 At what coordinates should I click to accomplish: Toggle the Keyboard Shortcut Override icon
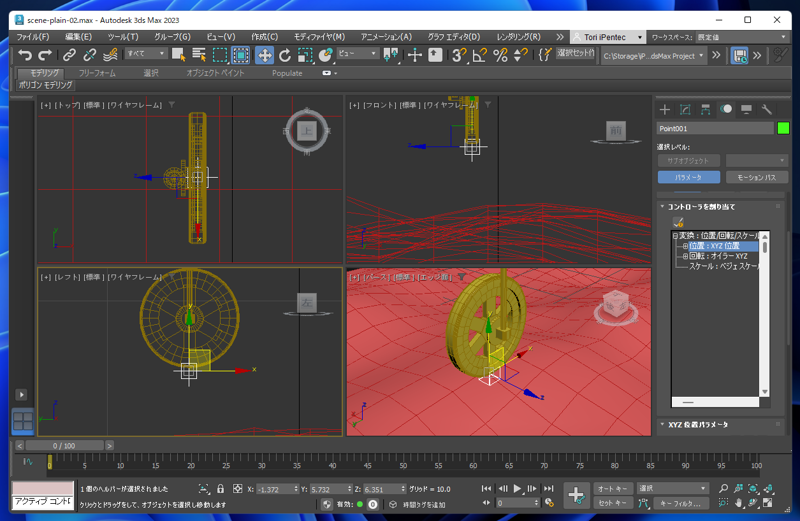(x=435, y=55)
